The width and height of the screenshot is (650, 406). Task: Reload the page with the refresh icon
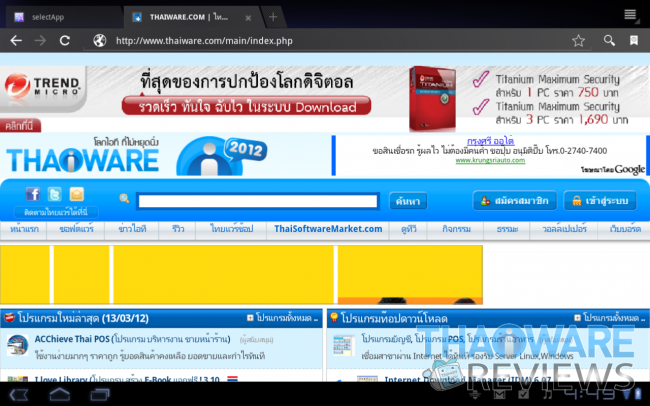pyautogui.click(x=65, y=41)
